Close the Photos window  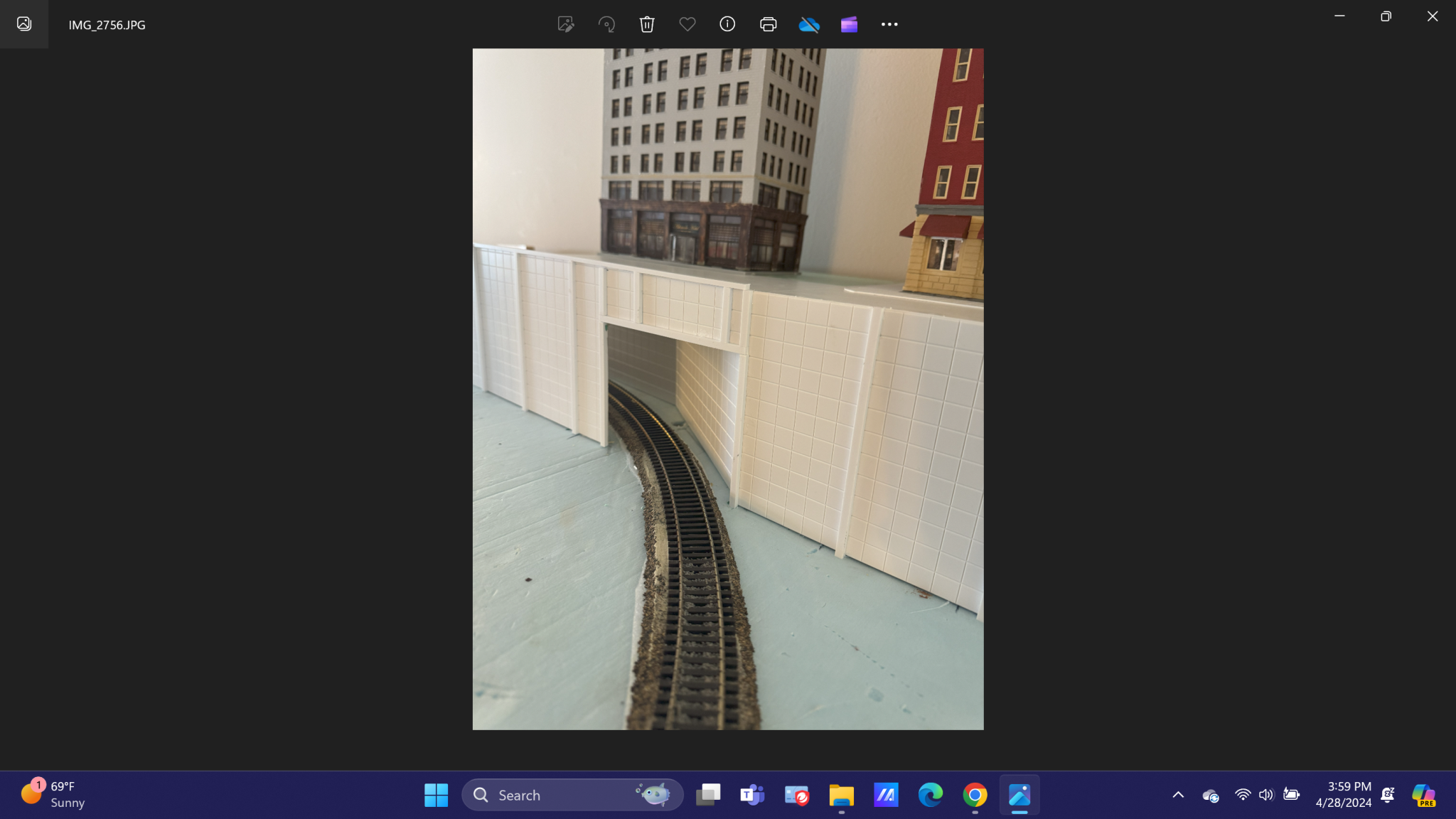1433,16
